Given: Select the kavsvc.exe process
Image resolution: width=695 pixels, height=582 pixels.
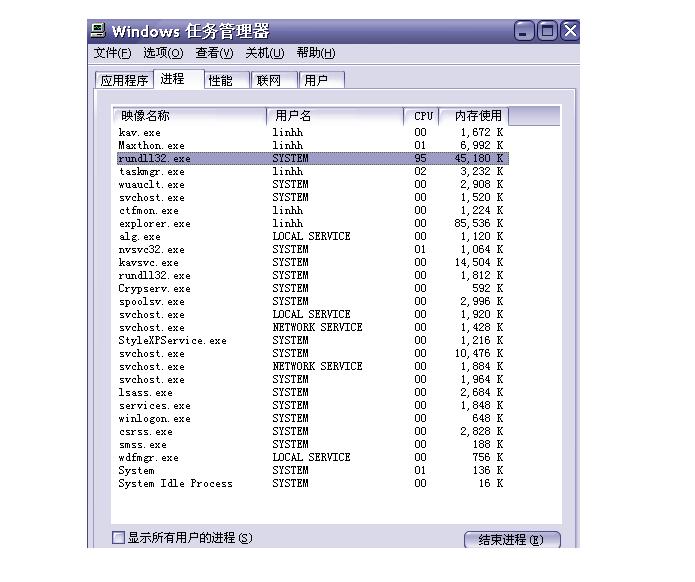Looking at the screenshot, I should 313,262.
